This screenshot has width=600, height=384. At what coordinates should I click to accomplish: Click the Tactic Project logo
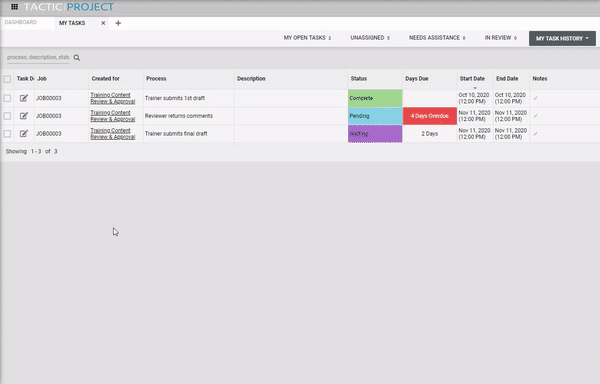(69, 7)
